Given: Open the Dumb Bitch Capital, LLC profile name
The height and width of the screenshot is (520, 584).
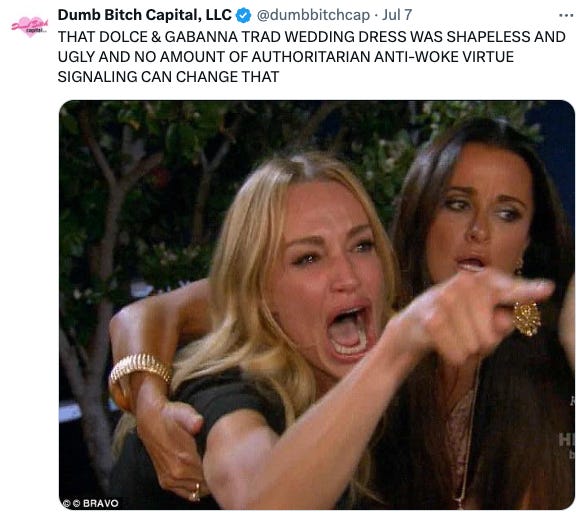Looking at the screenshot, I should [145, 15].
